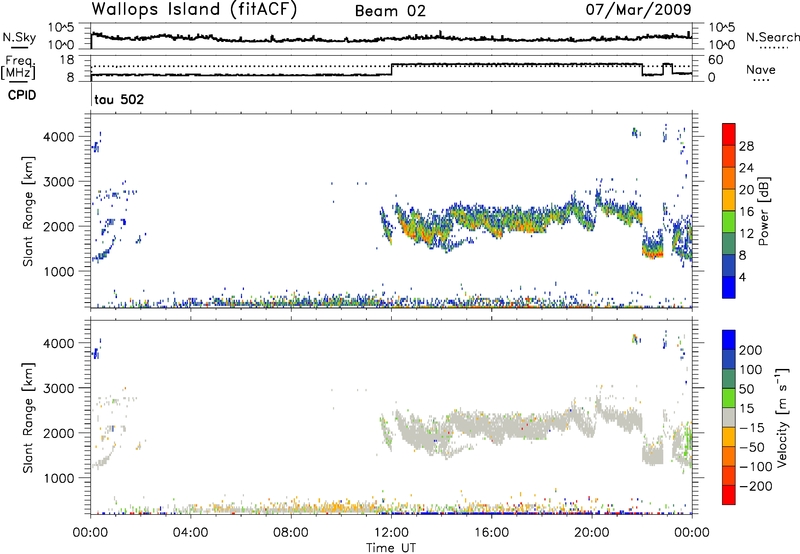The width and height of the screenshot is (800, 554).
Task: Select '2000' range tick in power panel
Action: 59,227
